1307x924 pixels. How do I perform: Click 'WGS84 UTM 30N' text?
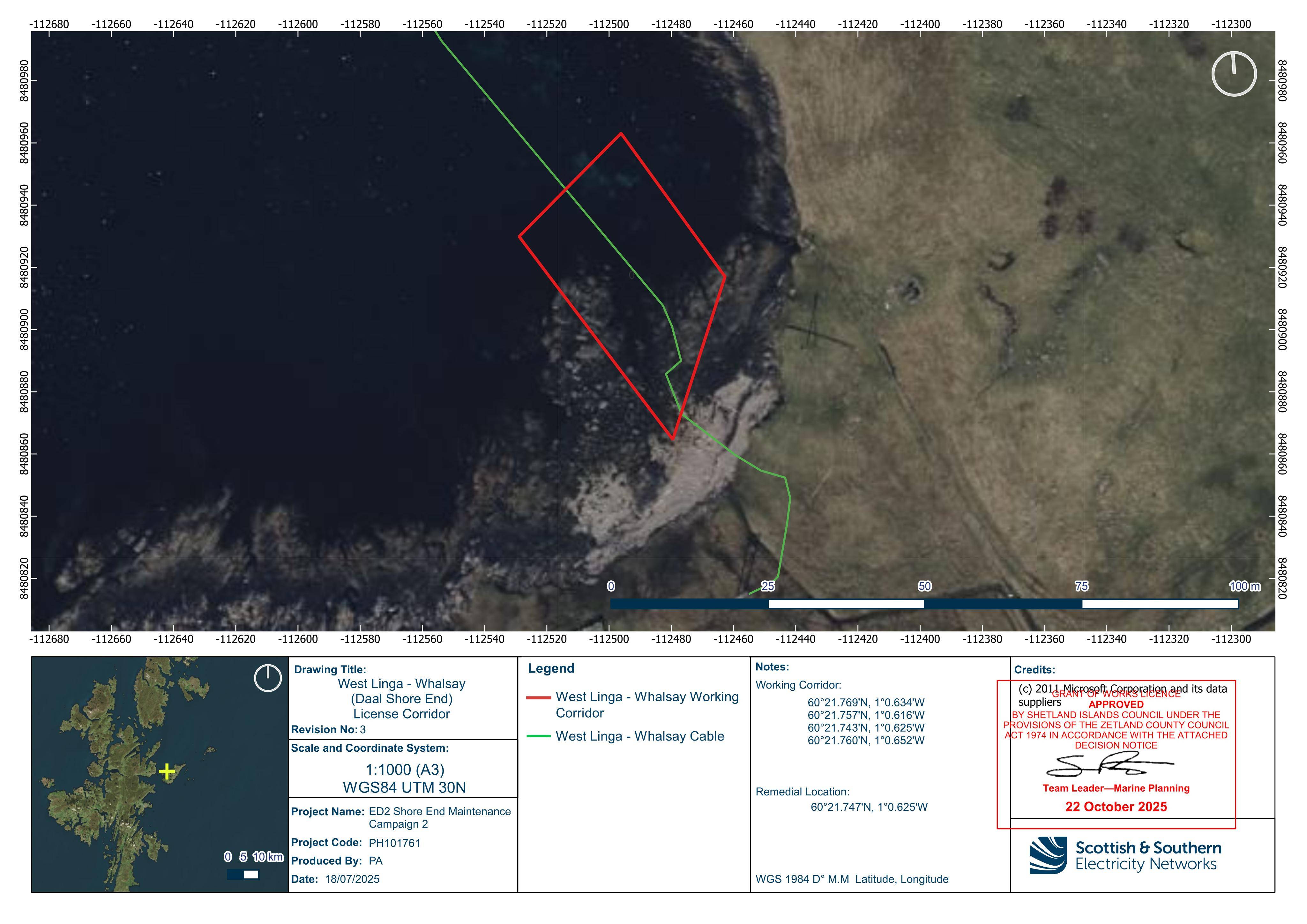404,787
